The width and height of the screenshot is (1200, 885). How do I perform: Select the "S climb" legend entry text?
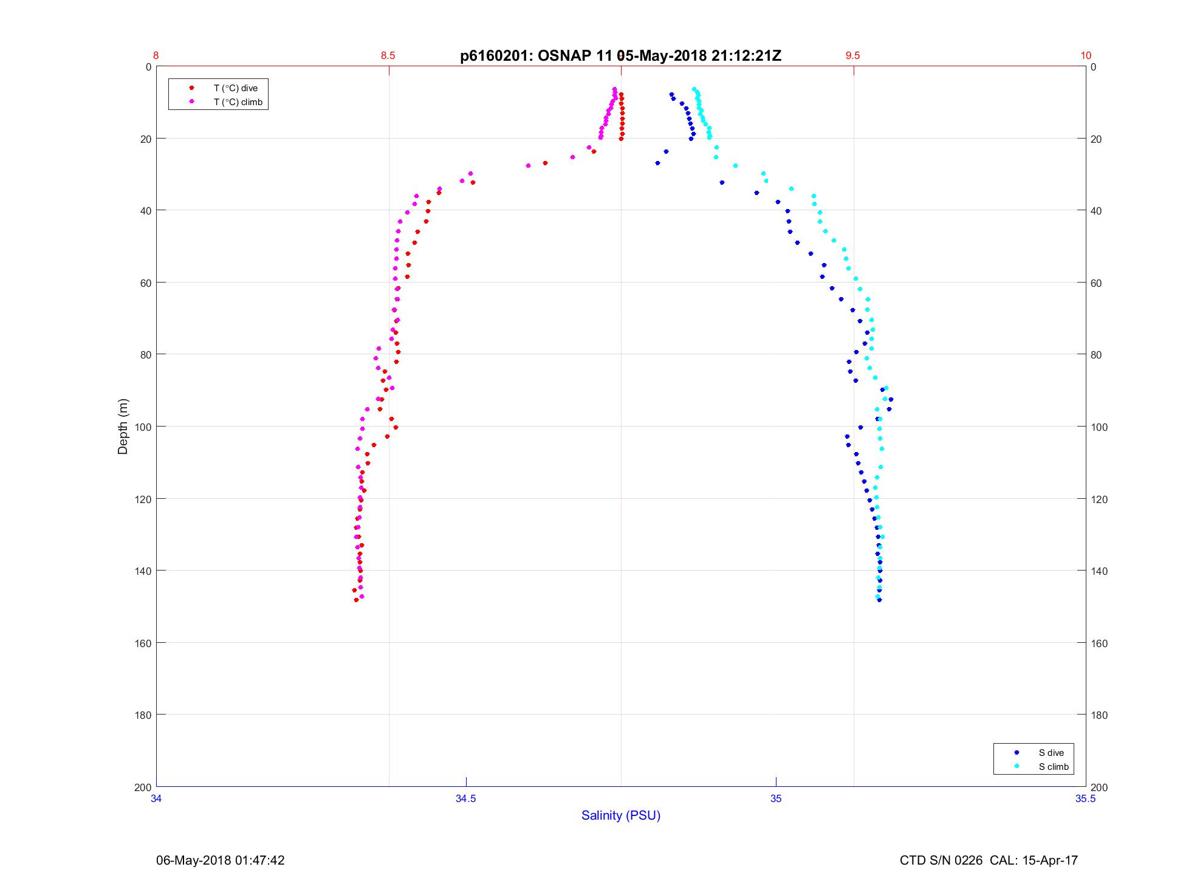1054,766
